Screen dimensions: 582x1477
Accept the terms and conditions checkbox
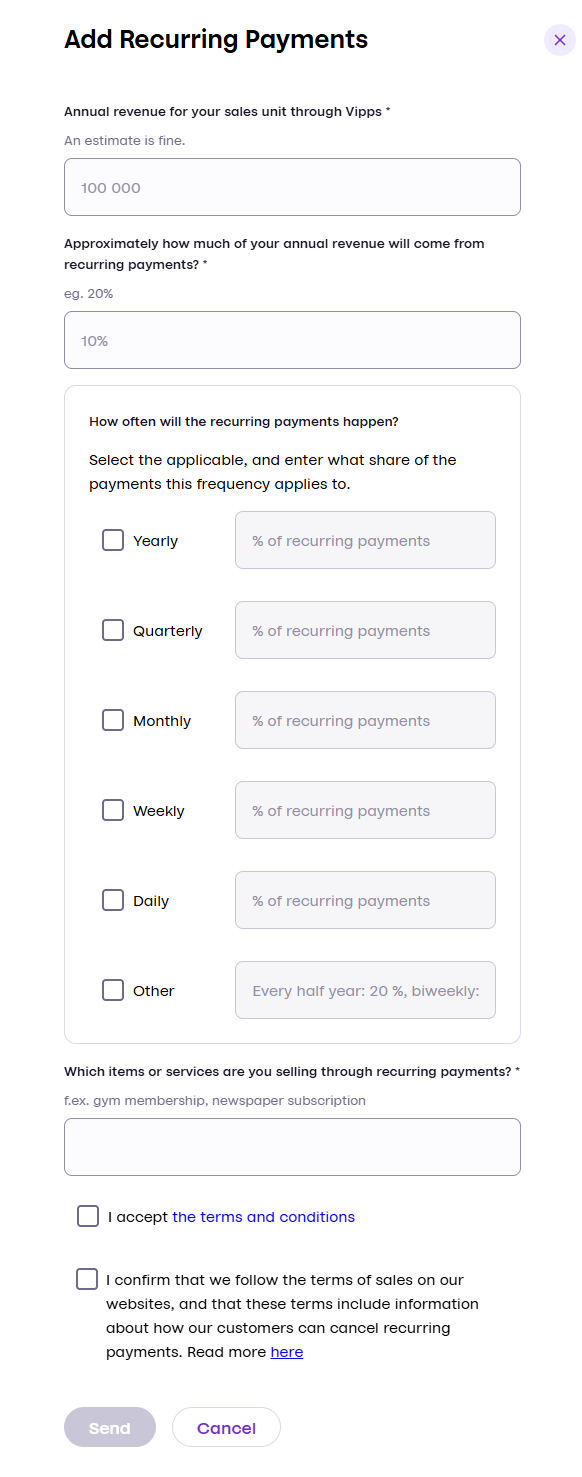[x=87, y=1216]
